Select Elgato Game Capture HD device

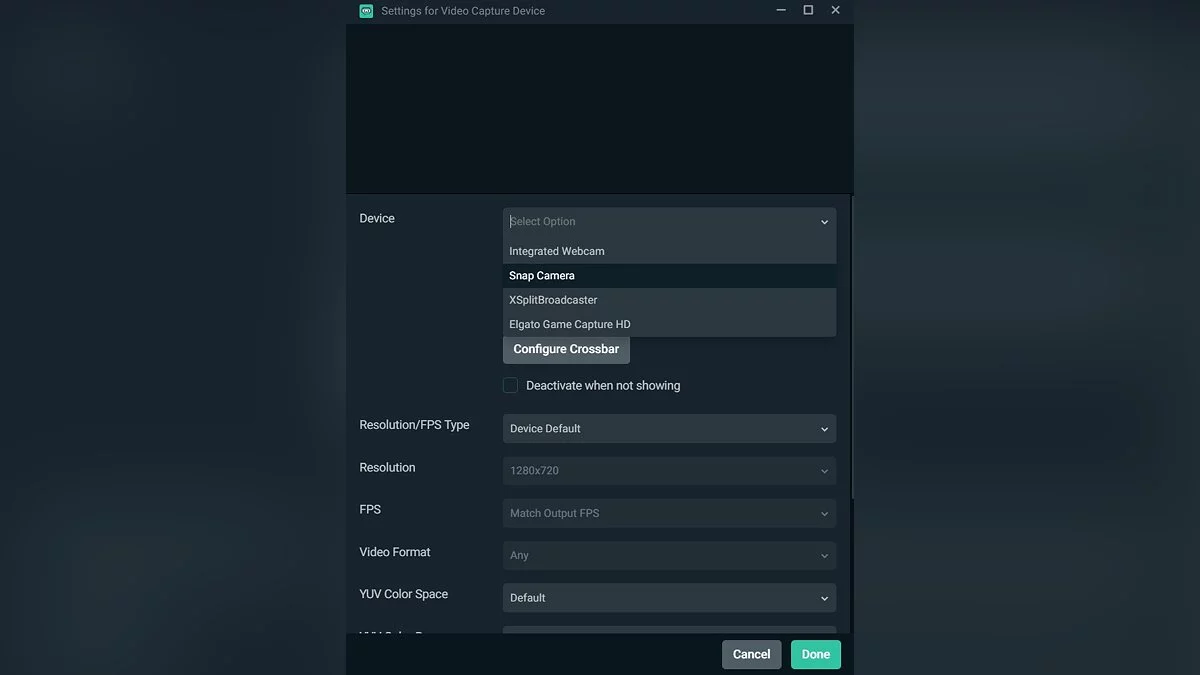tap(669, 324)
